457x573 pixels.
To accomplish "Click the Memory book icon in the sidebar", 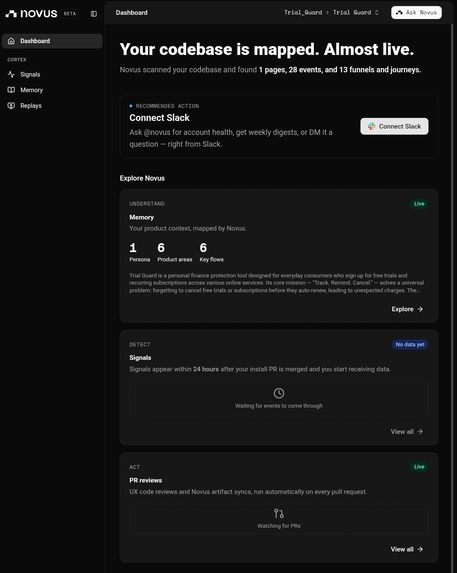I will click(11, 90).
